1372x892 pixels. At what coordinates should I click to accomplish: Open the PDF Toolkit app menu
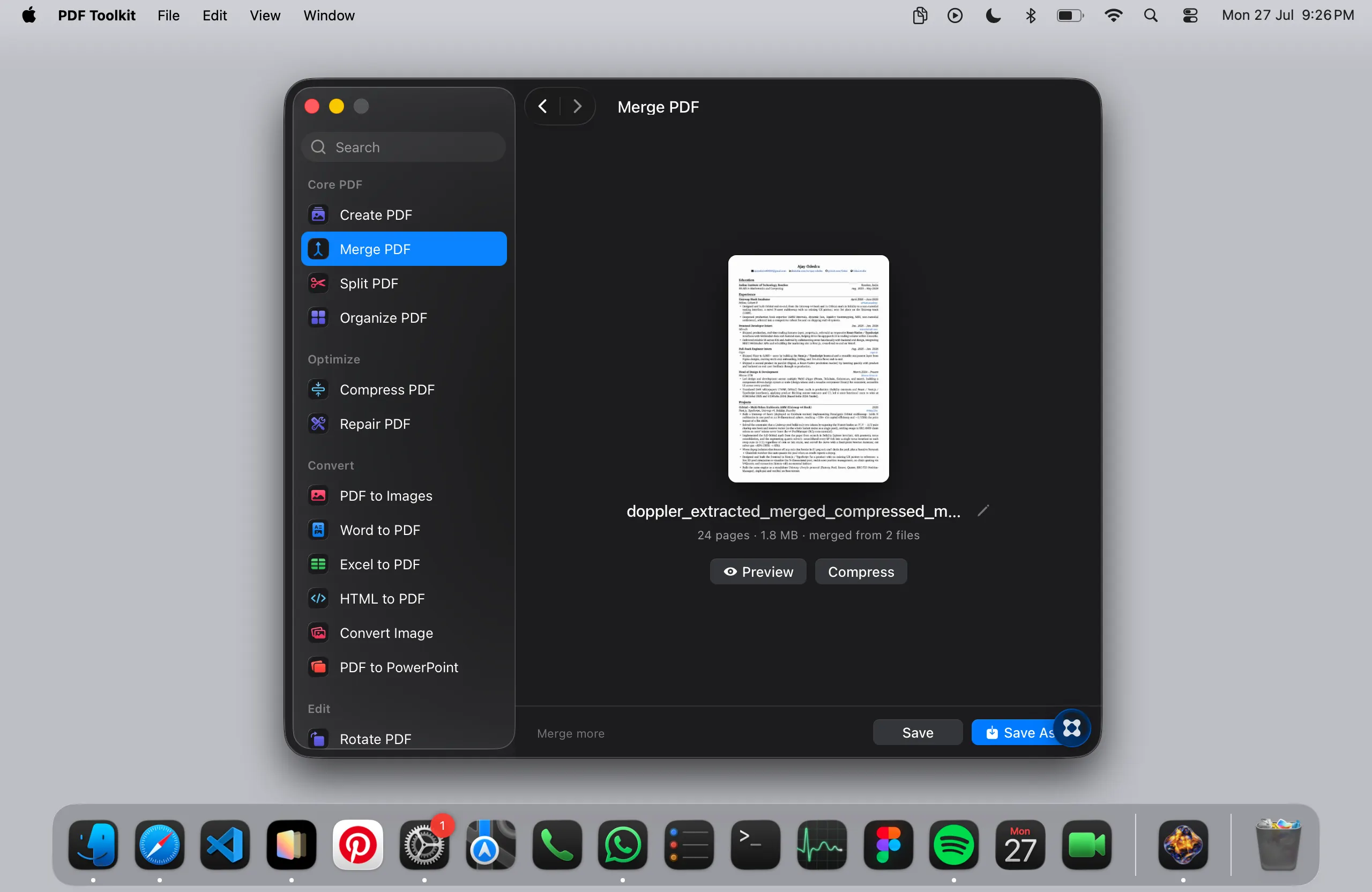(x=96, y=16)
